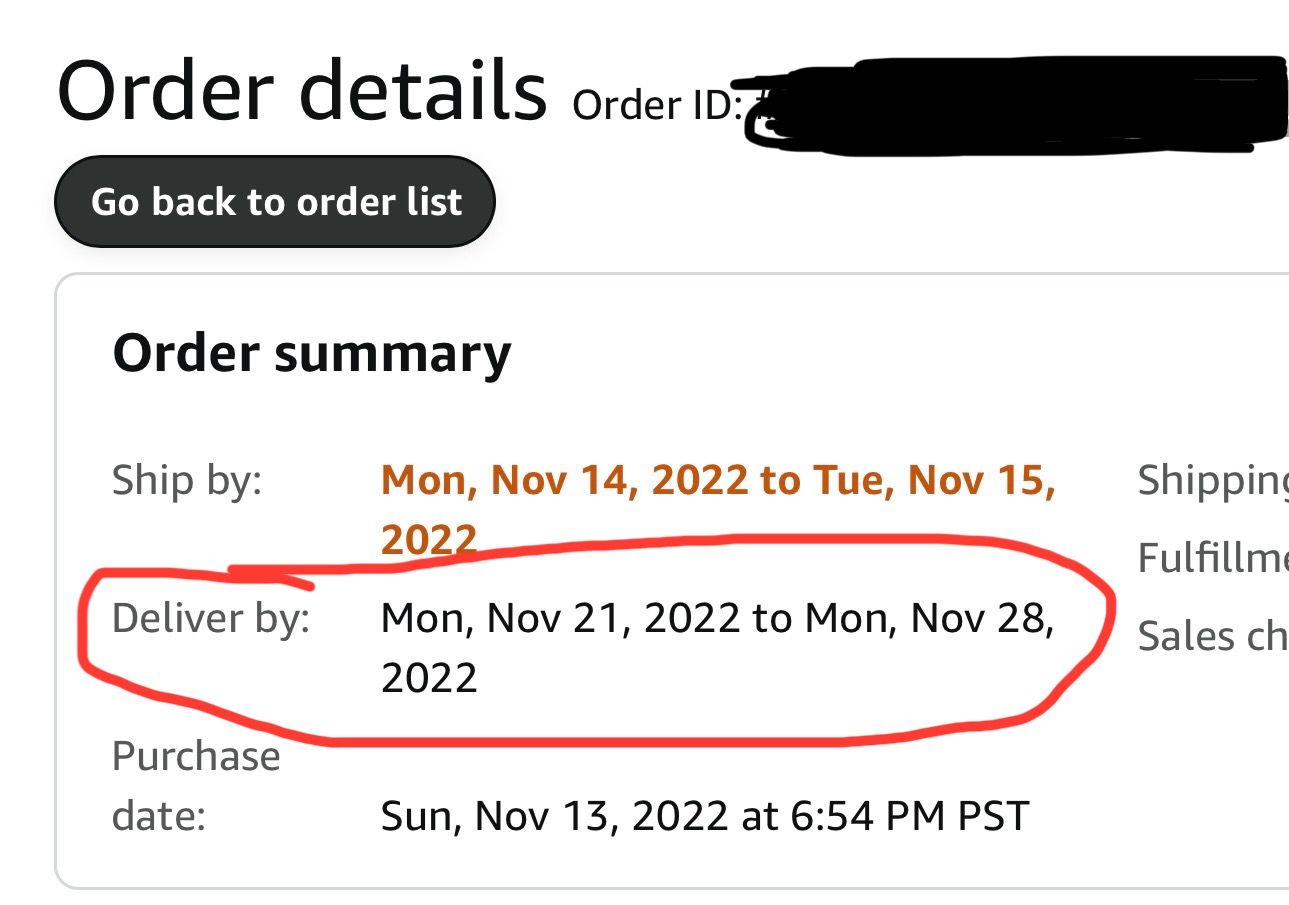Click the word to between delivery dates

pyautogui.click(x=772, y=620)
